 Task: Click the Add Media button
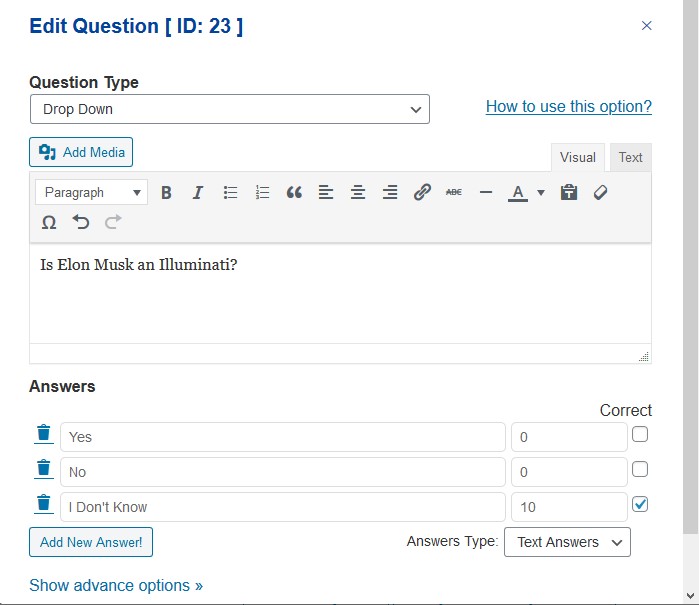click(81, 152)
